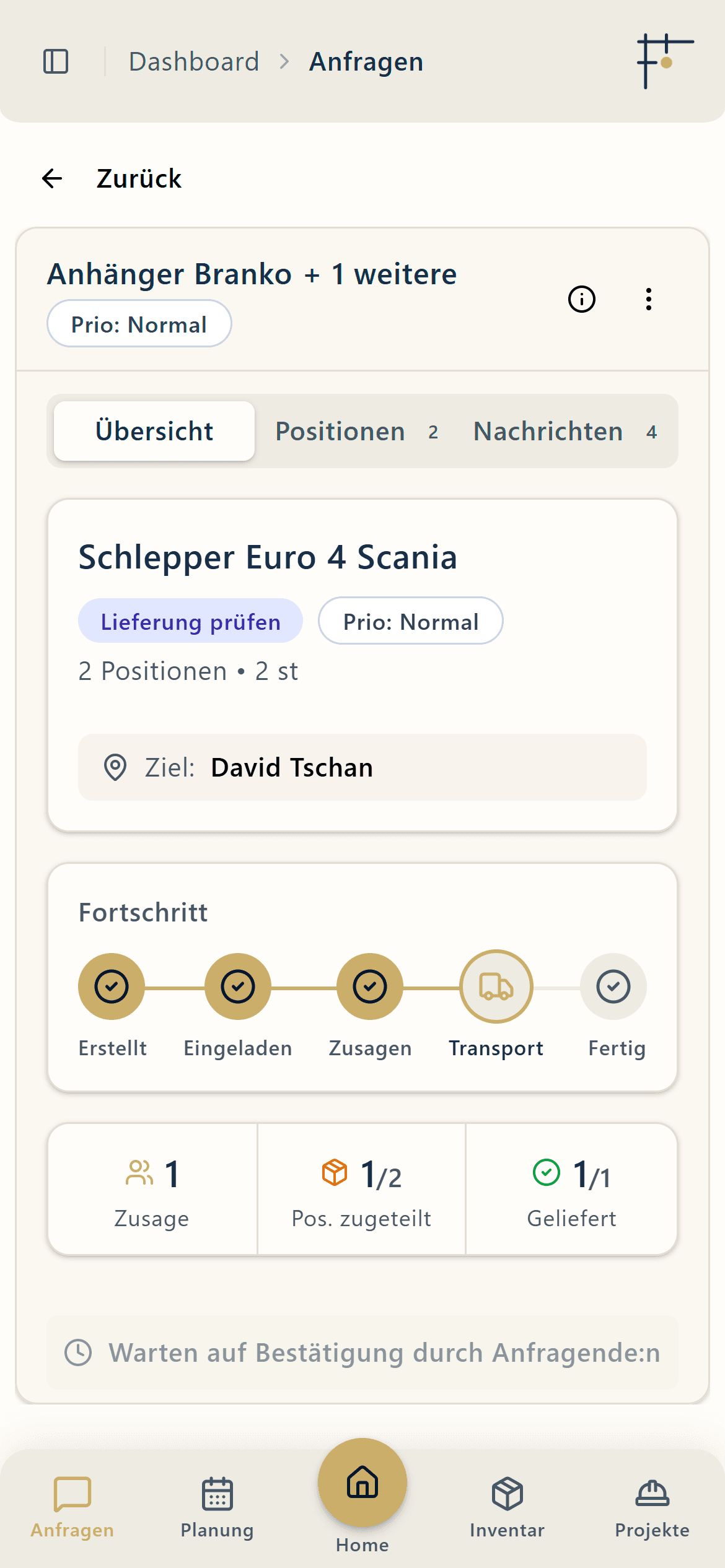Open Dashboard from the breadcrumb
This screenshot has height=1568, width=725.
[194, 60]
